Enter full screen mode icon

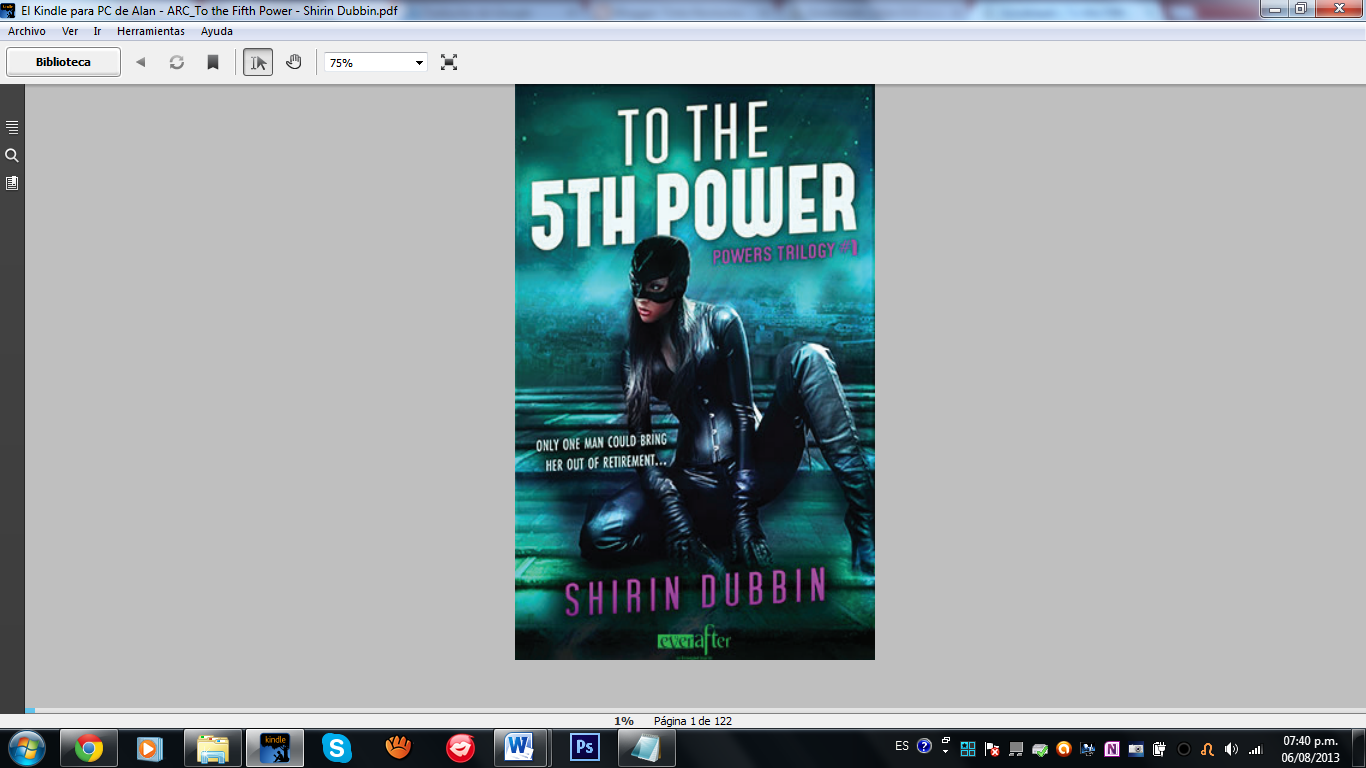449,62
